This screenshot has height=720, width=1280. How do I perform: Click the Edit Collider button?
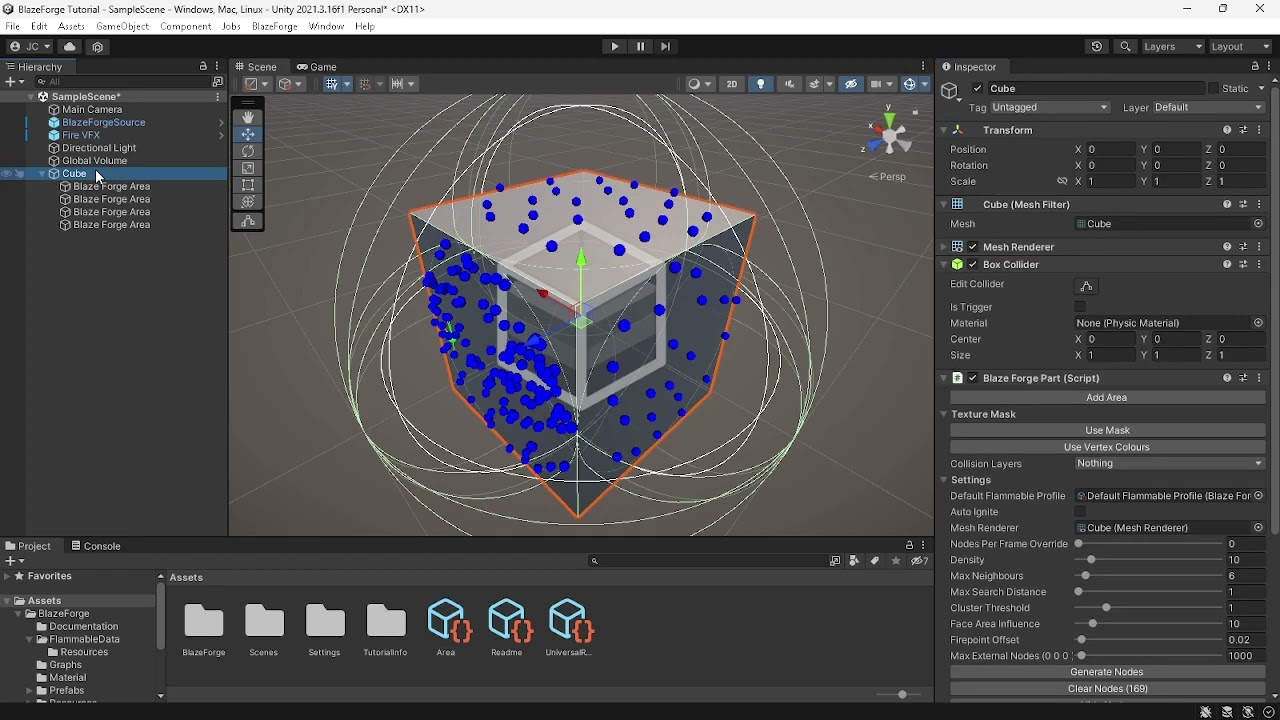pos(1087,286)
